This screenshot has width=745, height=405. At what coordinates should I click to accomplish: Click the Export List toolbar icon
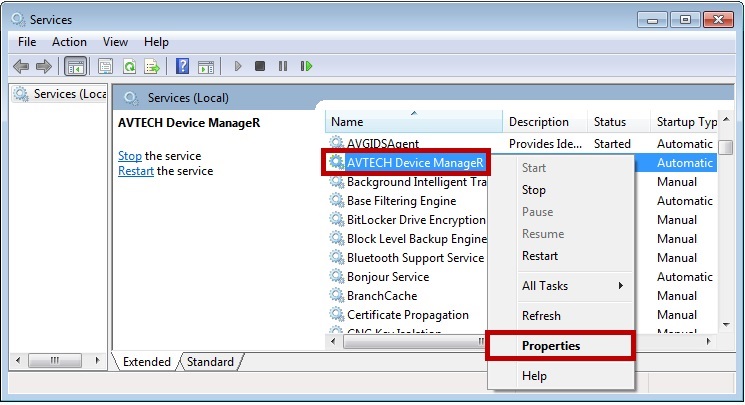pos(152,66)
